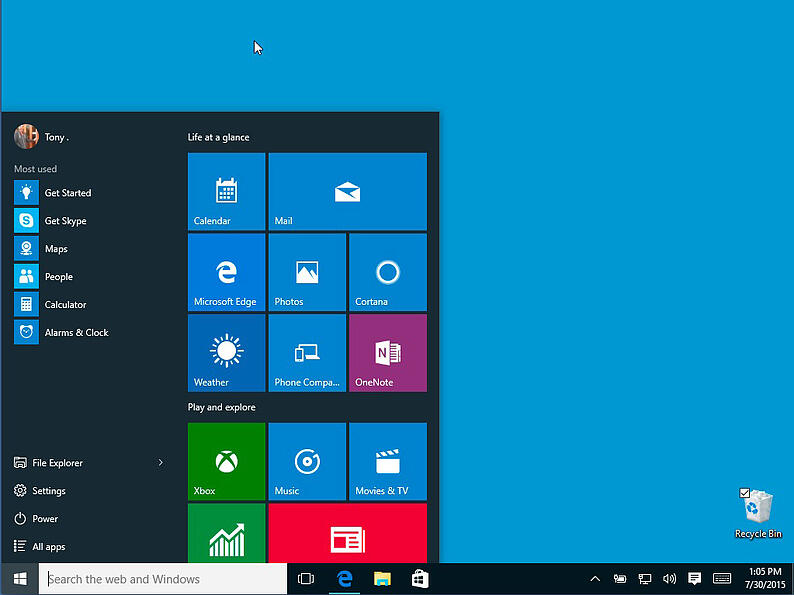Open the green Money chart tile
794x595 pixels.
click(226, 533)
